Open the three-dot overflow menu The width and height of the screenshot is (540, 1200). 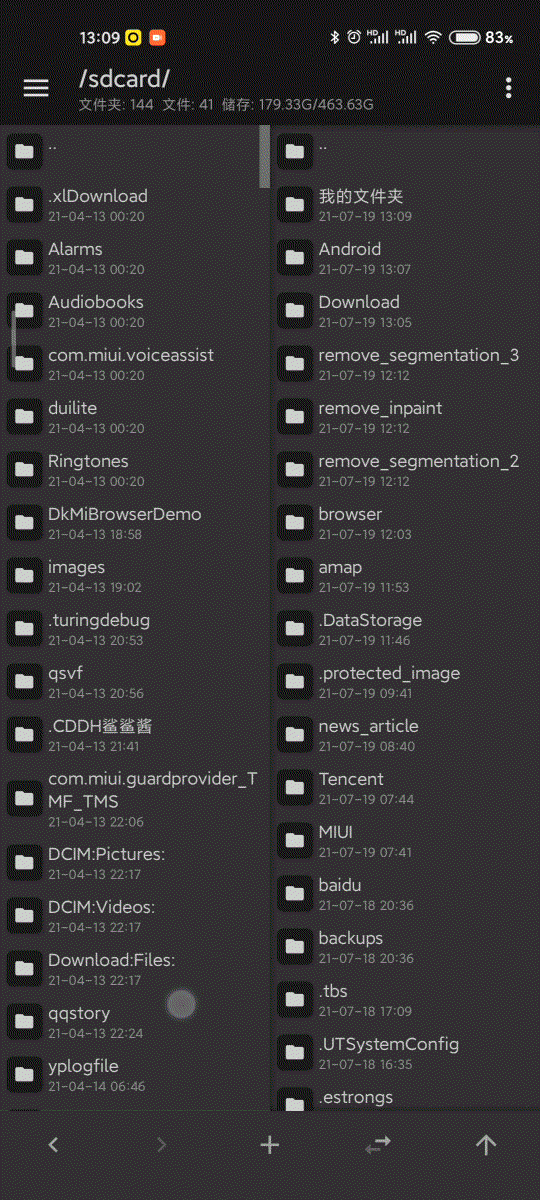(509, 88)
